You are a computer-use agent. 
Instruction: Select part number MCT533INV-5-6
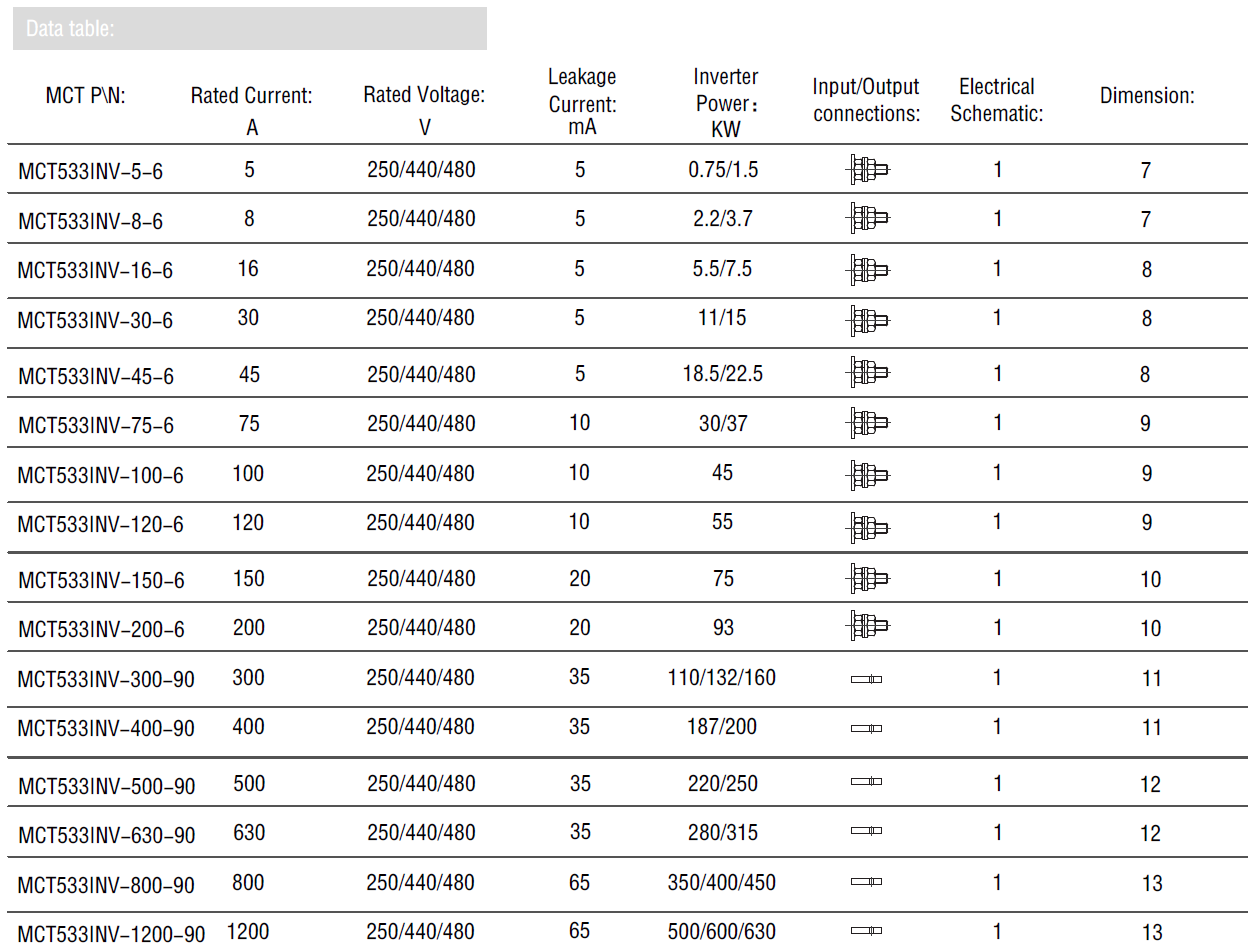[x=90, y=172]
